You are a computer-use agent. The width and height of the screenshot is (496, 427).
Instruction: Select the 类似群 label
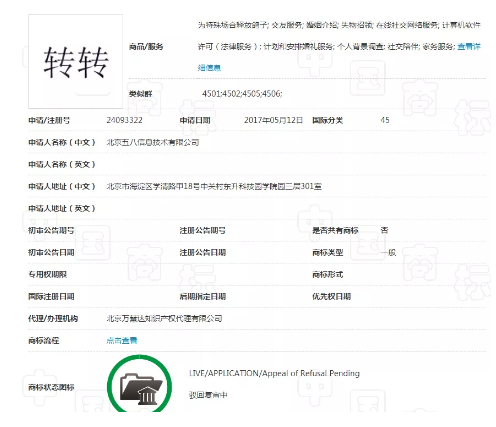pos(140,94)
